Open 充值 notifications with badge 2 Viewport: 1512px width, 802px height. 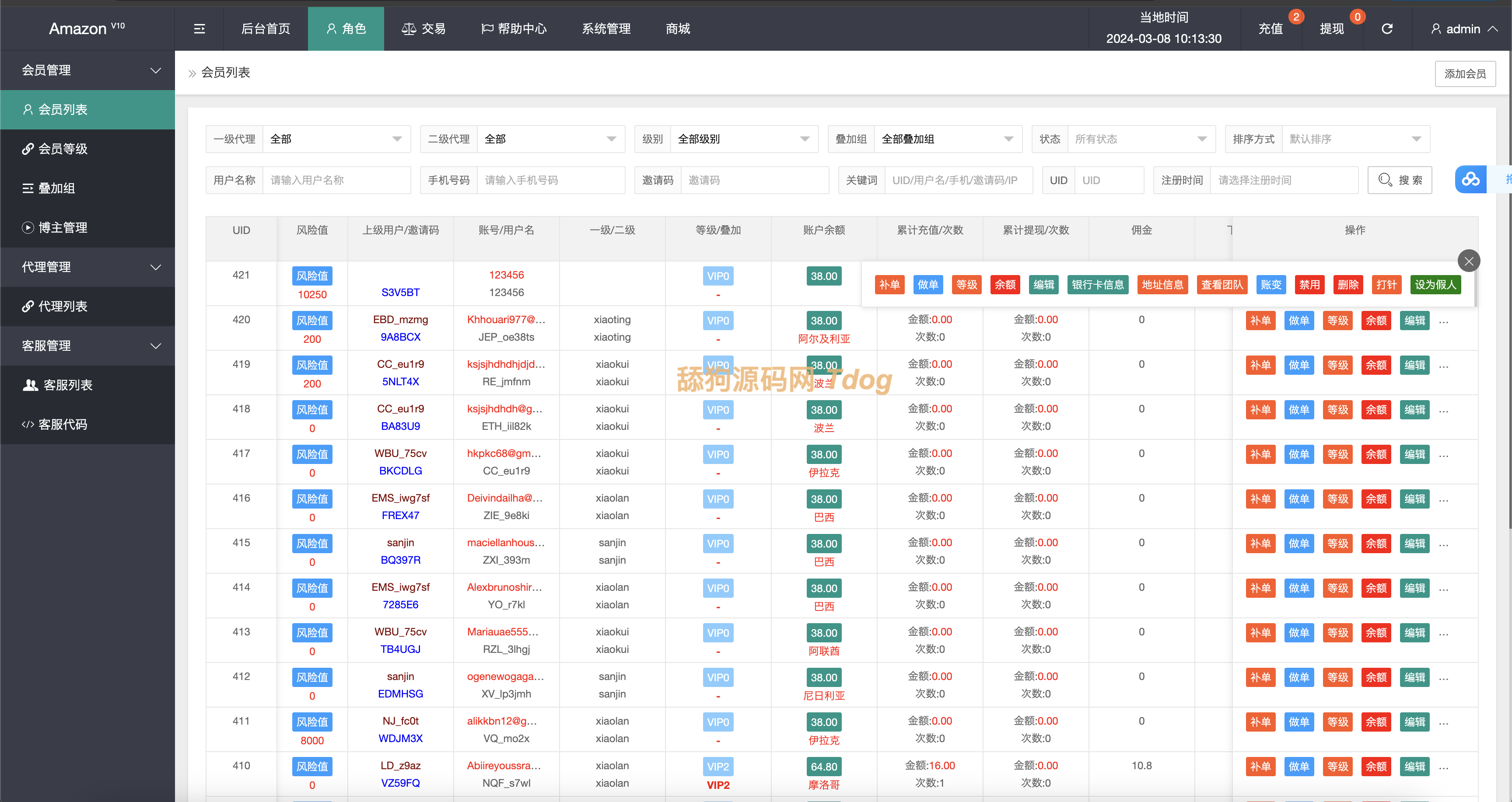tap(1270, 29)
